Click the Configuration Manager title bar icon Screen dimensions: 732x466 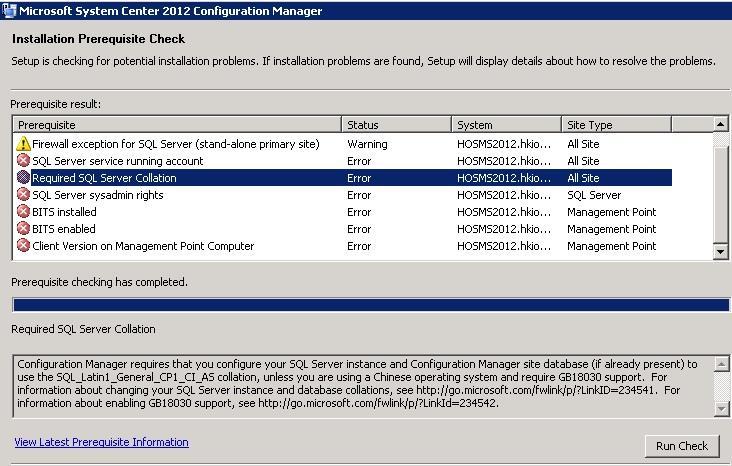(9, 10)
